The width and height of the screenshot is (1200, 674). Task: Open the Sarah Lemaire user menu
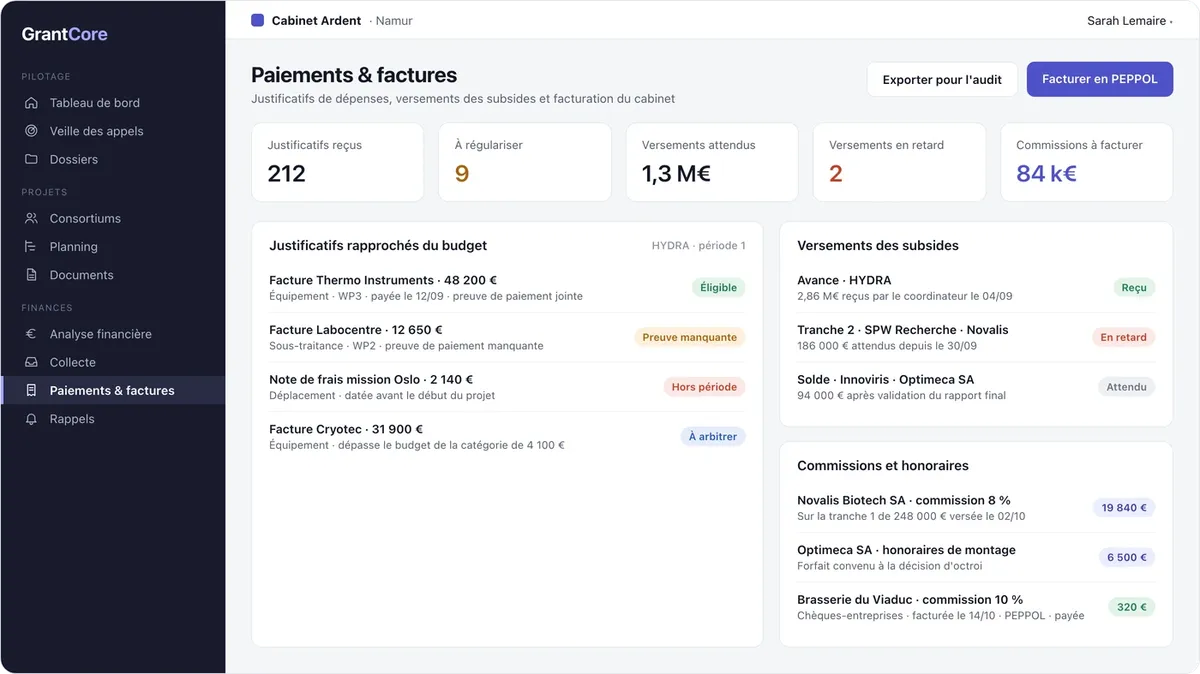pyautogui.click(x=1129, y=21)
